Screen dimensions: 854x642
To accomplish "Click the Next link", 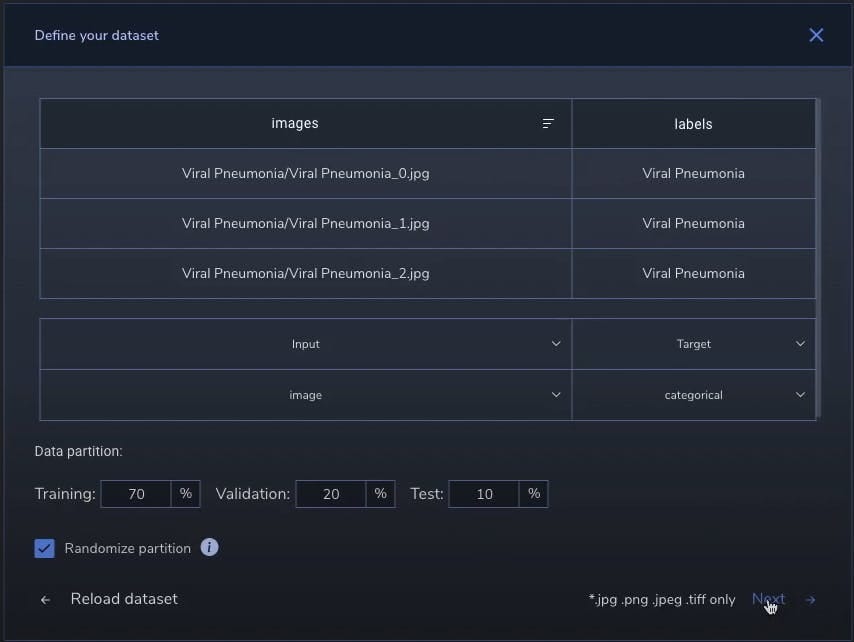I will click(768, 599).
